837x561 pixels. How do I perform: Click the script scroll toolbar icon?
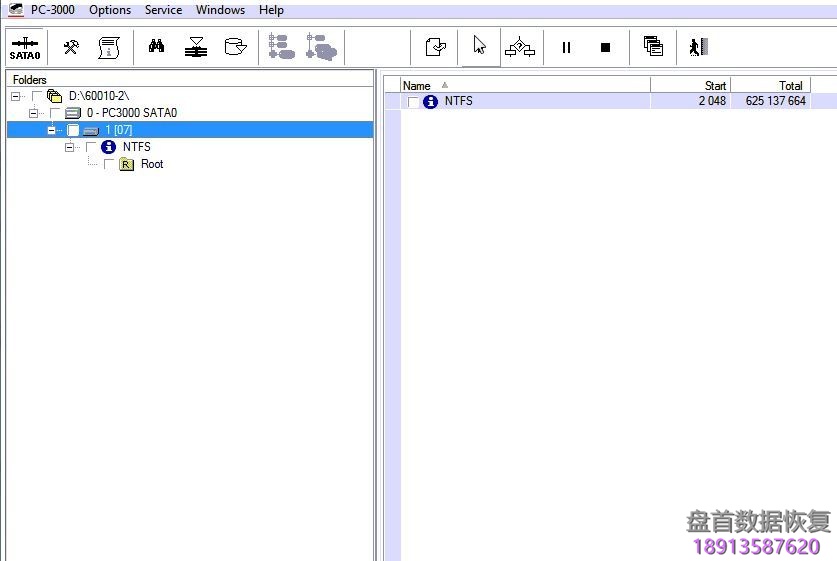108,47
